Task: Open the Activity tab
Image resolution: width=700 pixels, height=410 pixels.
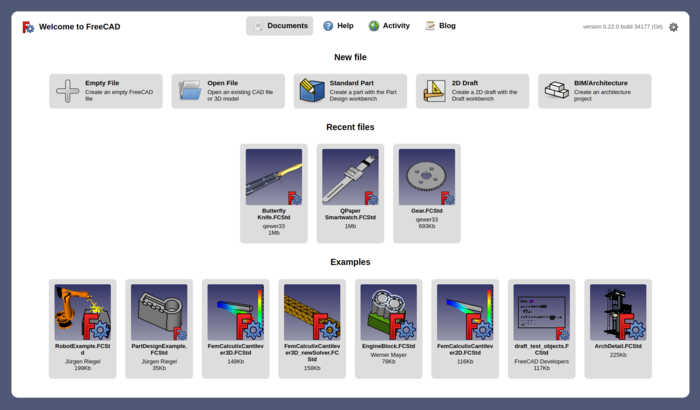Action: 389,26
